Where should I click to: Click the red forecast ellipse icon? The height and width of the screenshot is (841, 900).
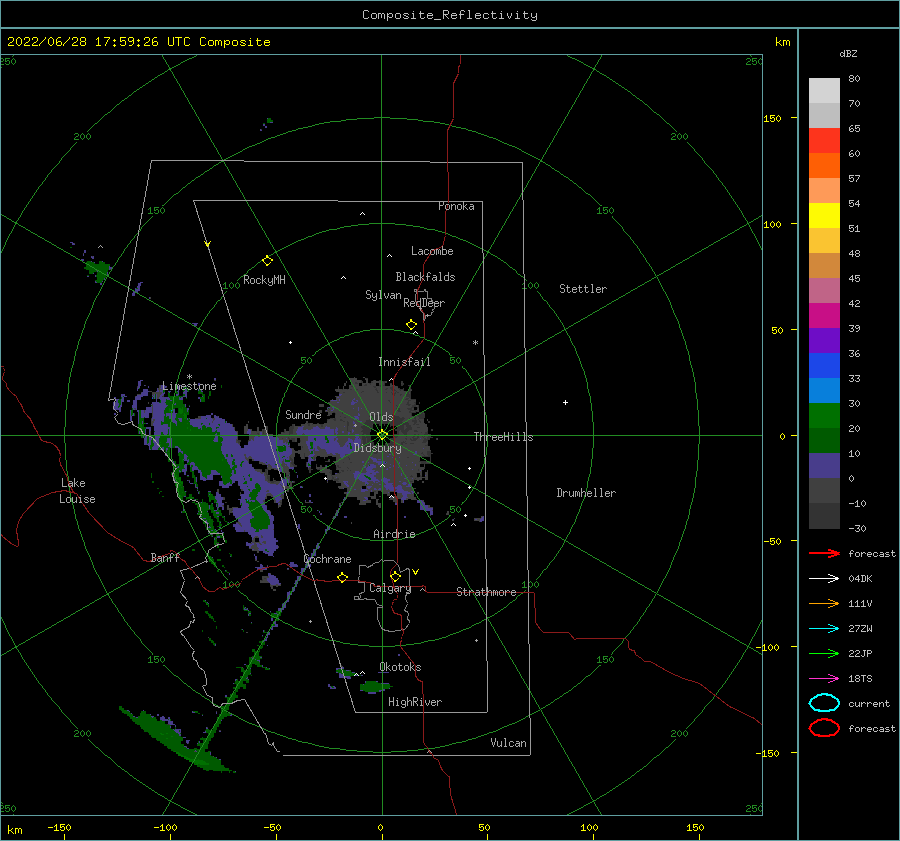[x=824, y=728]
